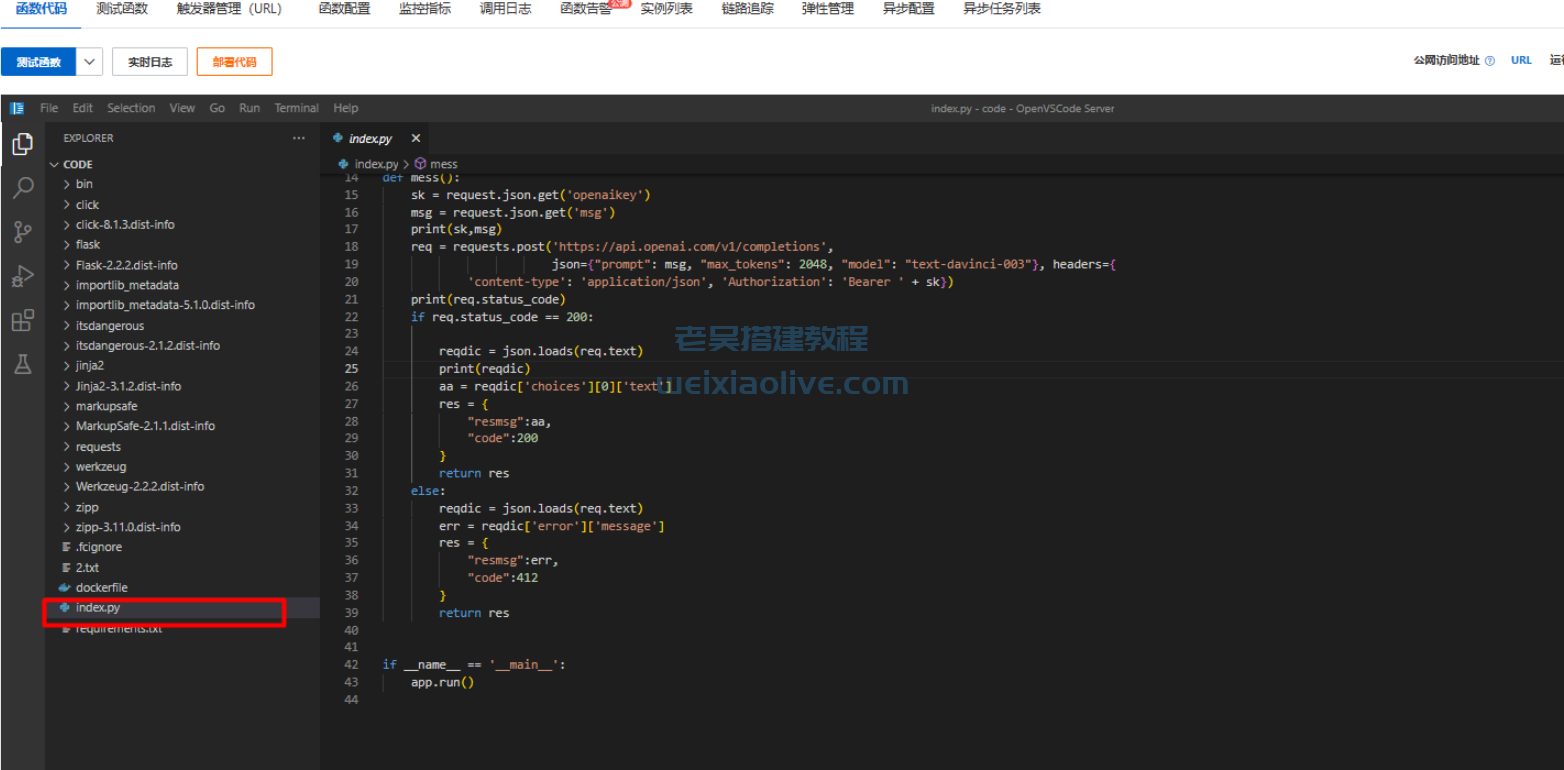Open the Terminal menu

point(296,108)
